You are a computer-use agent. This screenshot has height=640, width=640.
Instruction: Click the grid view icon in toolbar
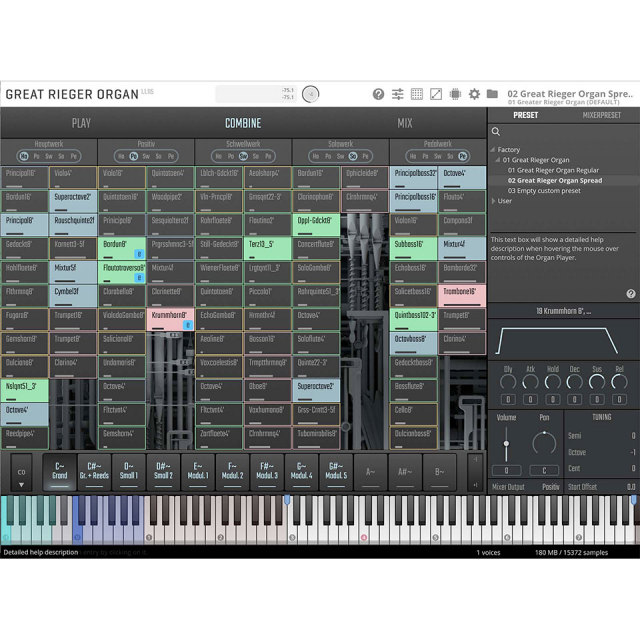(x=417, y=94)
